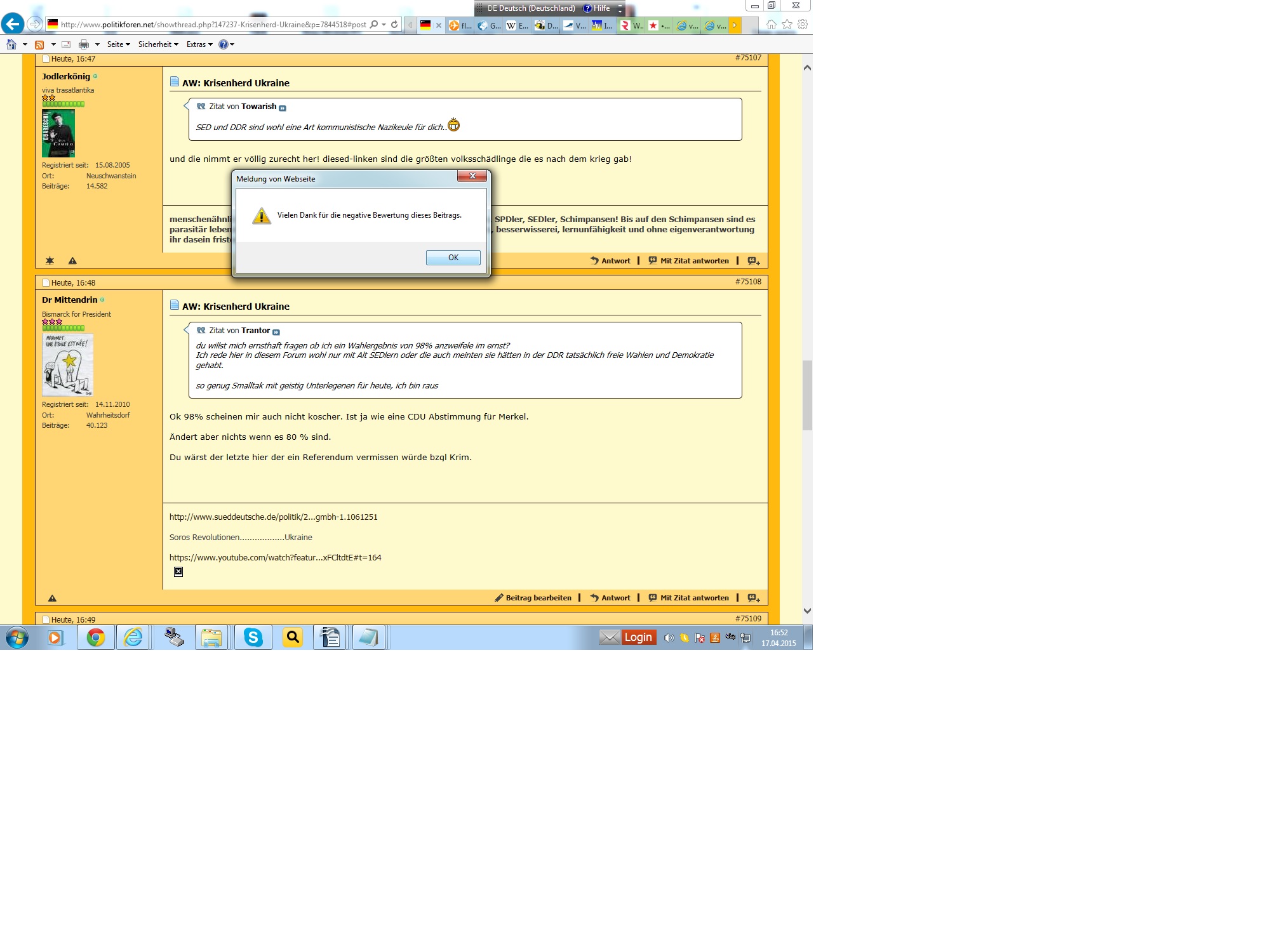Refresh the page via reload icon

click(x=394, y=25)
